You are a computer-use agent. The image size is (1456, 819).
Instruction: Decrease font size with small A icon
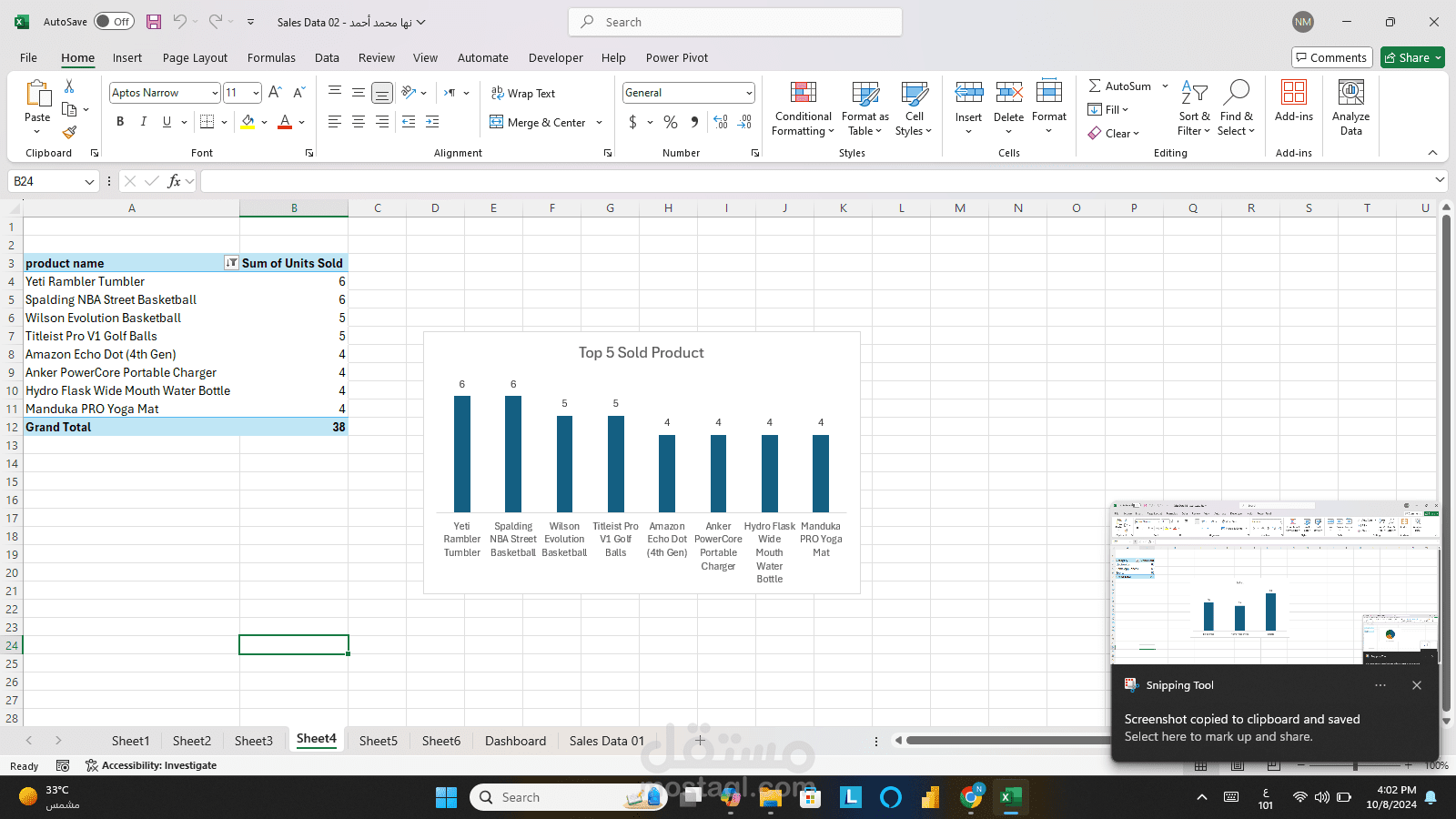[298, 93]
